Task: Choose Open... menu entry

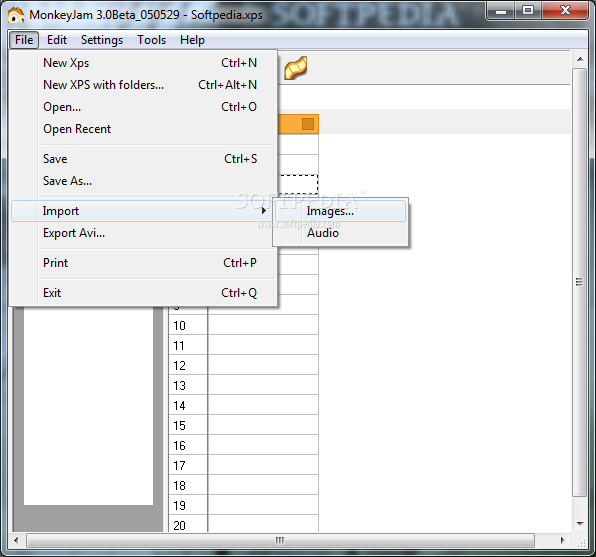Action: [144, 107]
